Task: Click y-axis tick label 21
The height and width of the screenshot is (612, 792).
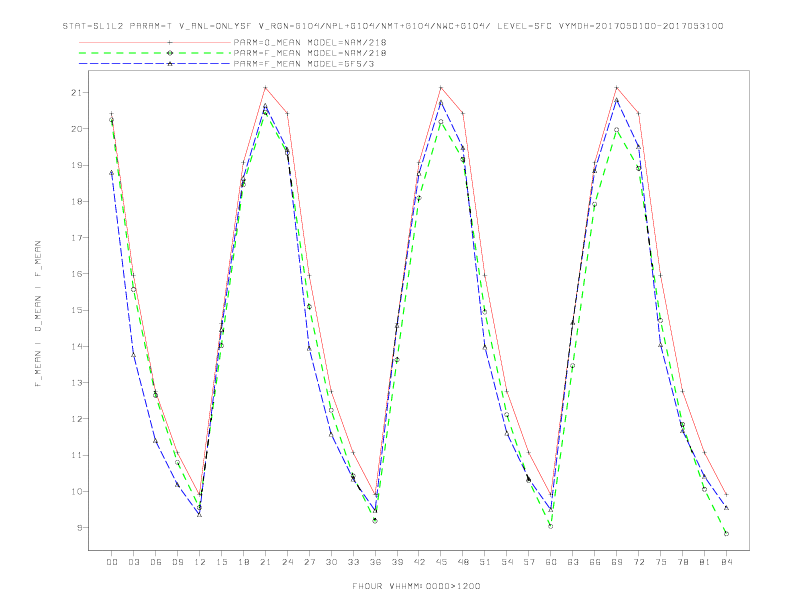Action: point(76,92)
